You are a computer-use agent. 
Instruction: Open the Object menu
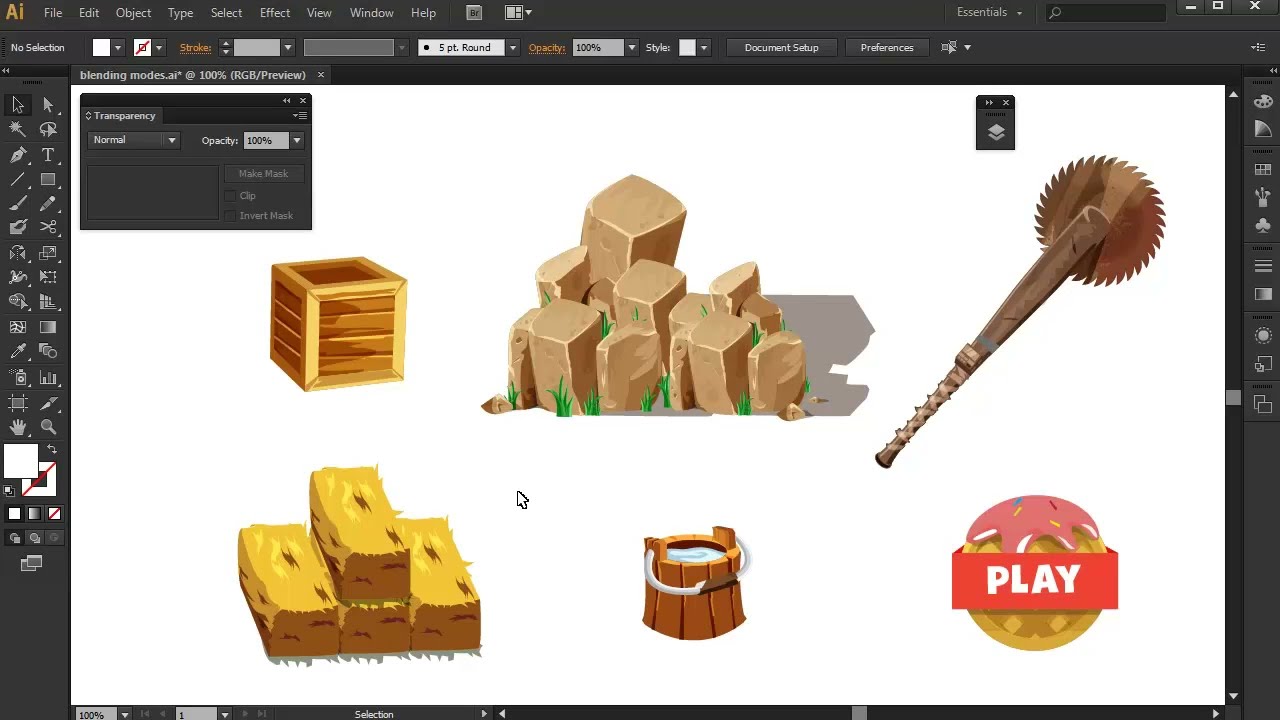click(133, 13)
